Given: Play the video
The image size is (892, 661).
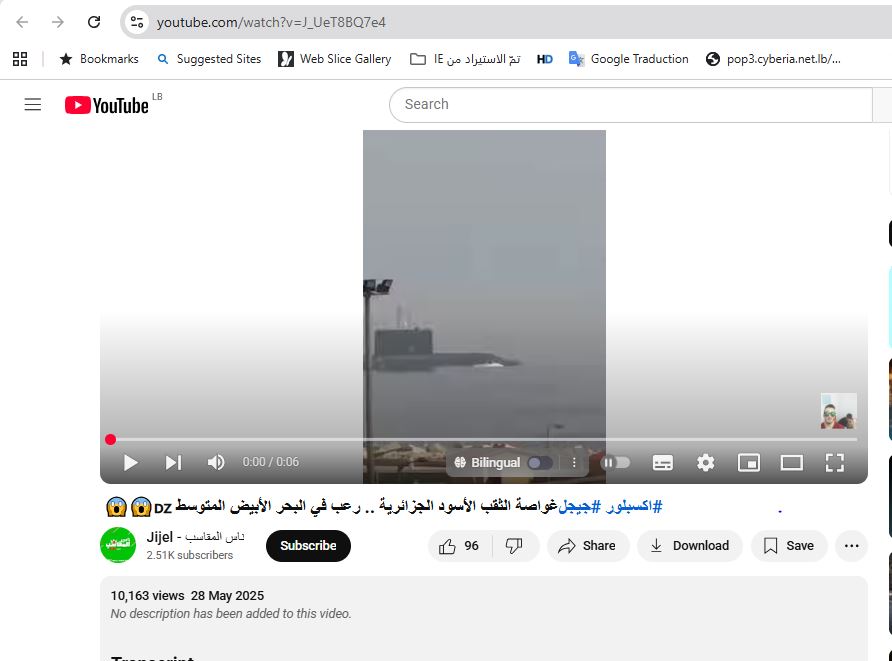Looking at the screenshot, I should click(x=130, y=462).
